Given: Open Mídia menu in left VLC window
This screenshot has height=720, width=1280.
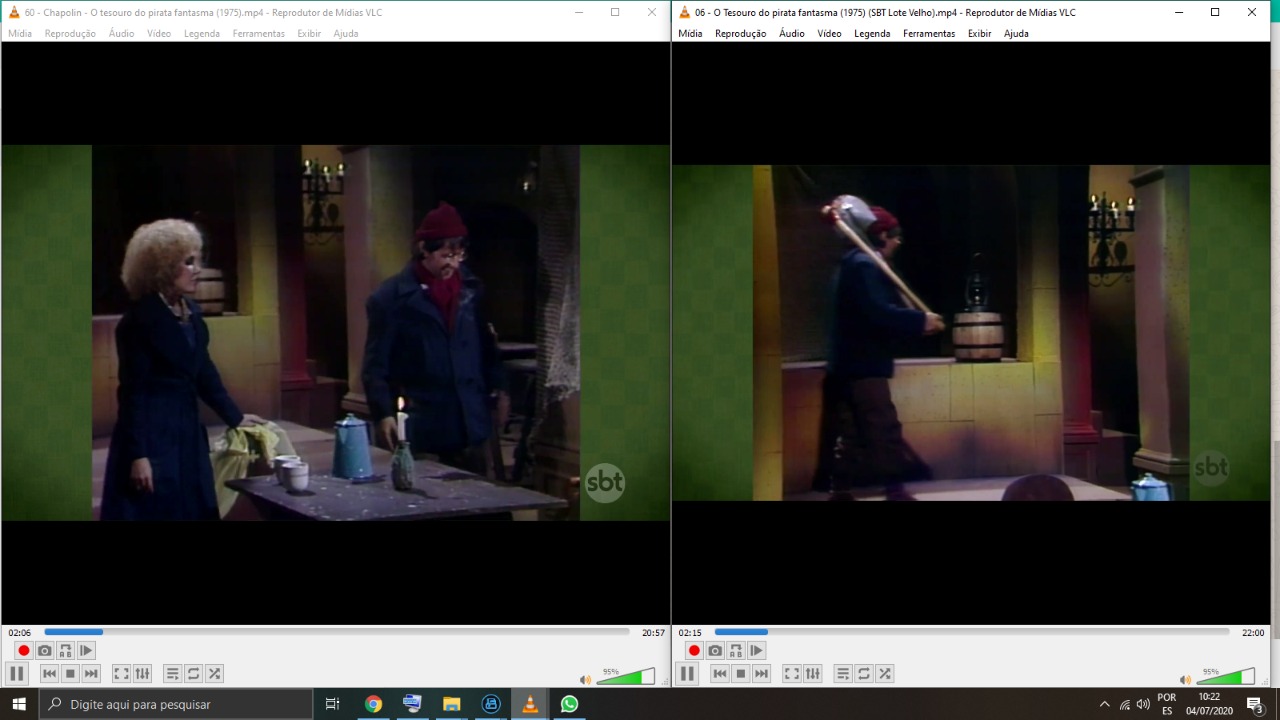Looking at the screenshot, I should coord(20,33).
